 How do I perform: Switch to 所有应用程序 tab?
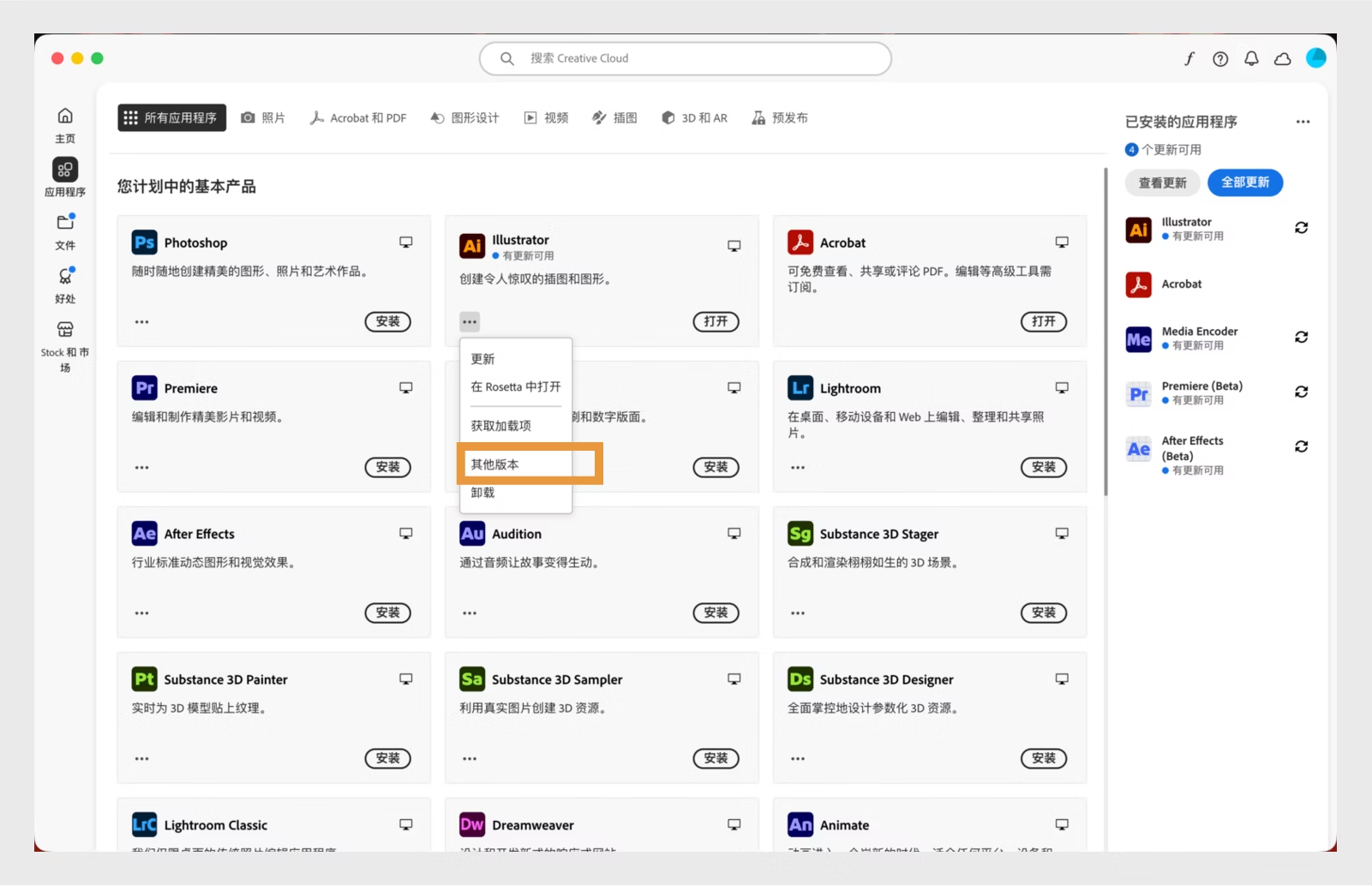click(171, 117)
